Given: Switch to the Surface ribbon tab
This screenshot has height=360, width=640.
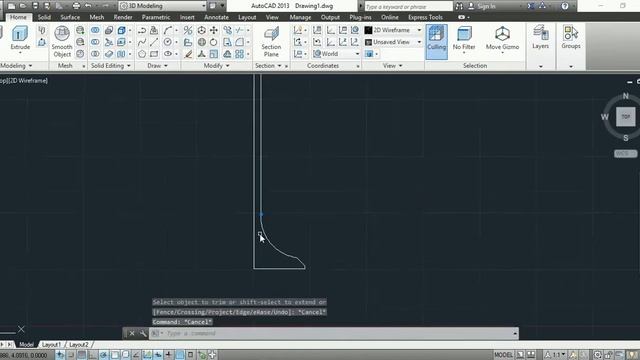Looking at the screenshot, I should coord(70,17).
